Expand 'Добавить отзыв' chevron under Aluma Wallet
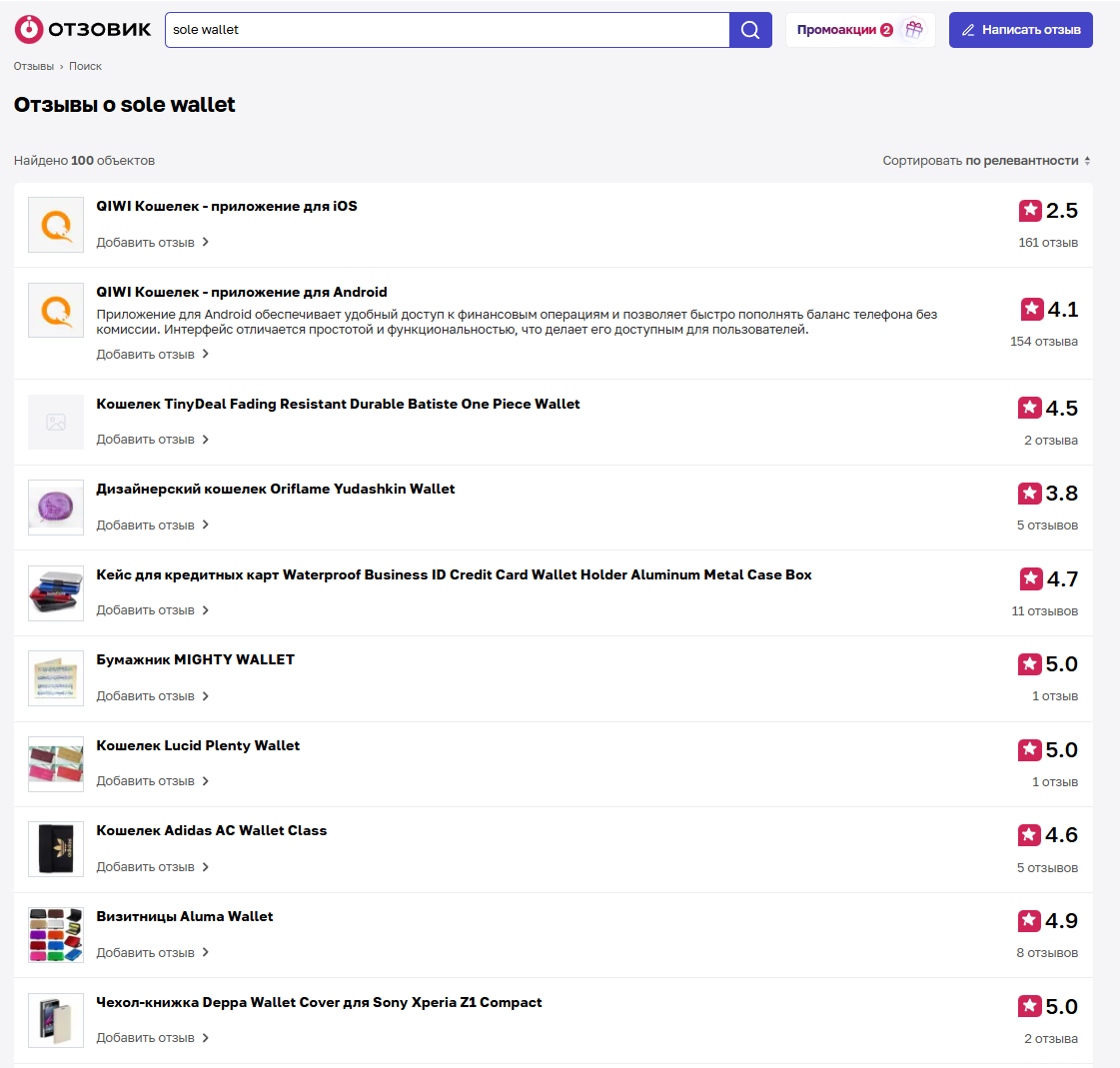1120x1068 pixels. click(x=206, y=953)
